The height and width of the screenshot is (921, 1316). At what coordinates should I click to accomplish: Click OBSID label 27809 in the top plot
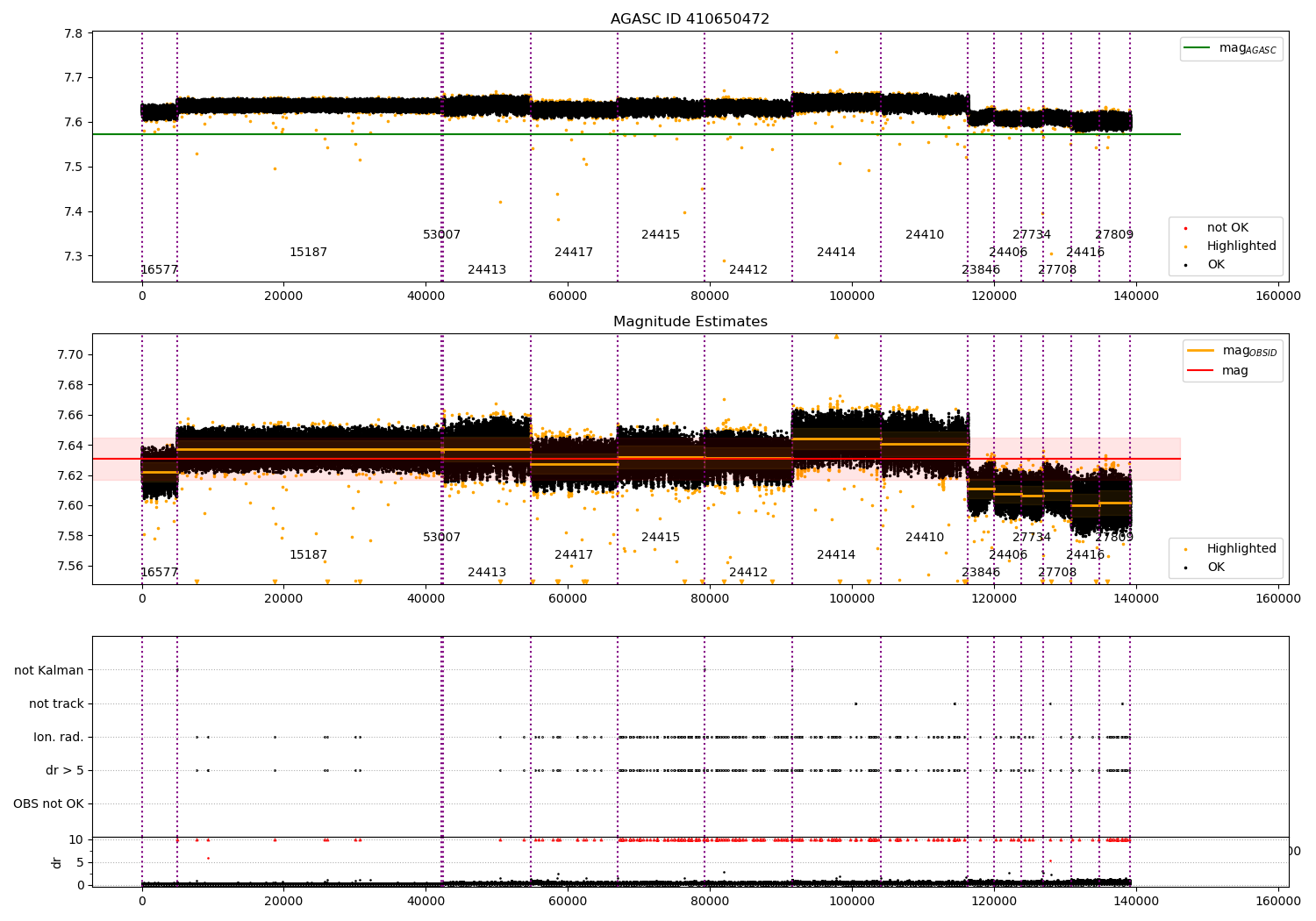click(1114, 235)
